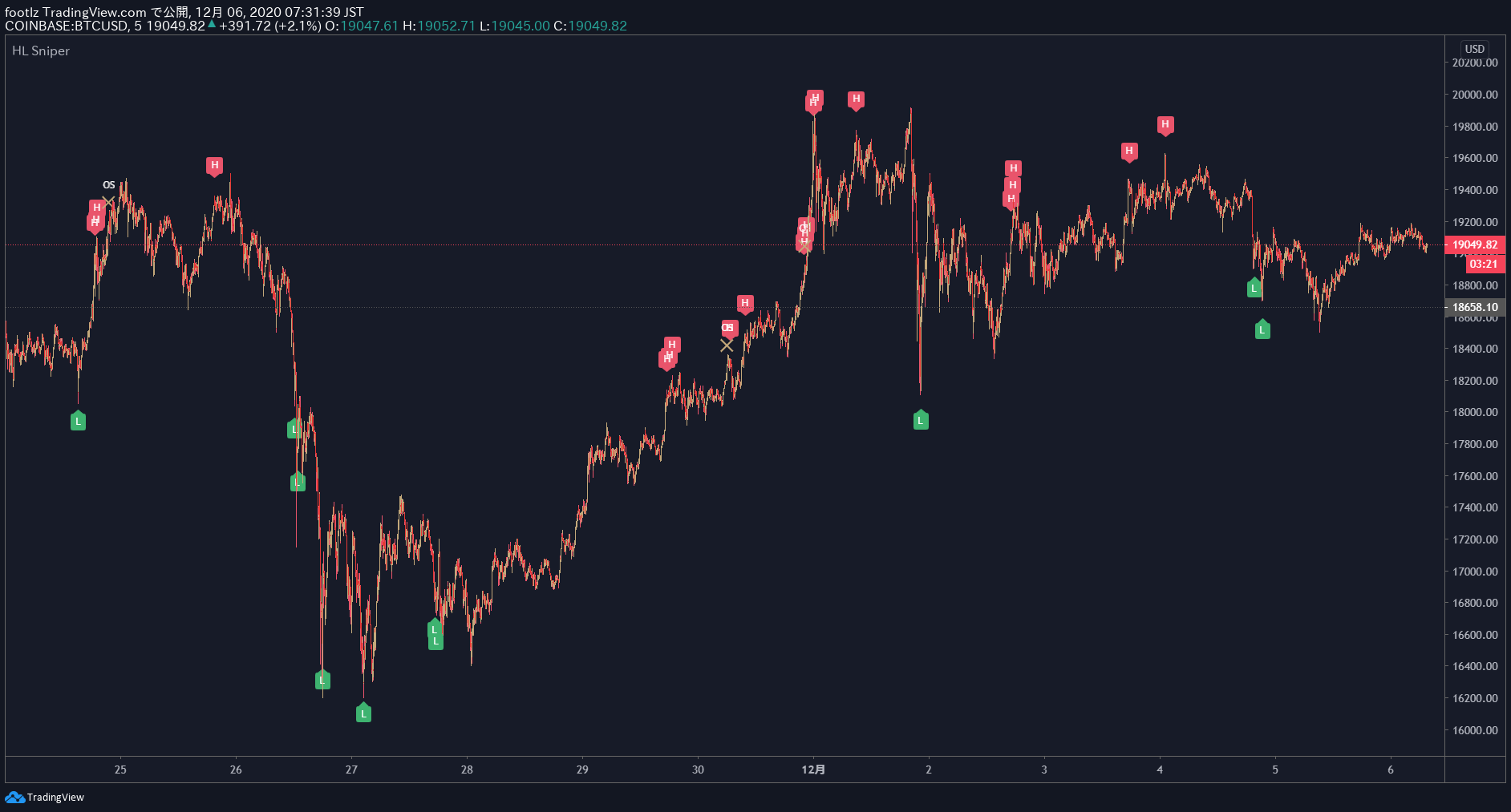Click the 16000.00 price axis label
This screenshot has width=1511, height=812.
tap(1475, 730)
